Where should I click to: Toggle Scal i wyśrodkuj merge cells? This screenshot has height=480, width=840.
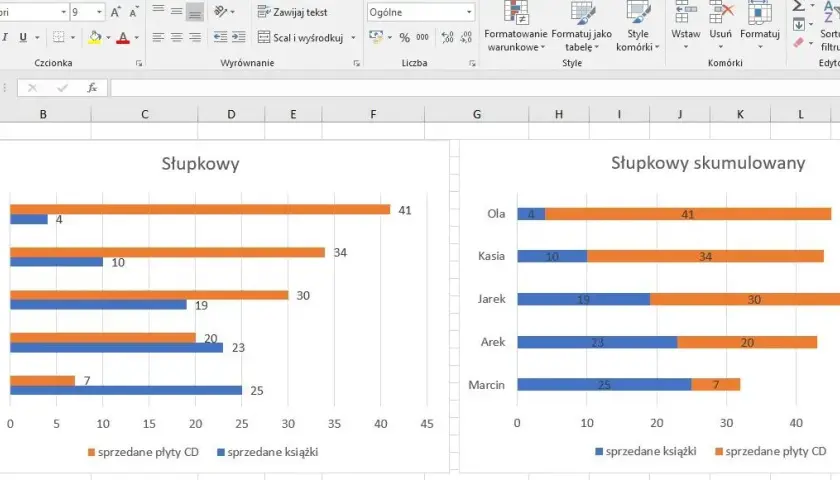click(301, 37)
